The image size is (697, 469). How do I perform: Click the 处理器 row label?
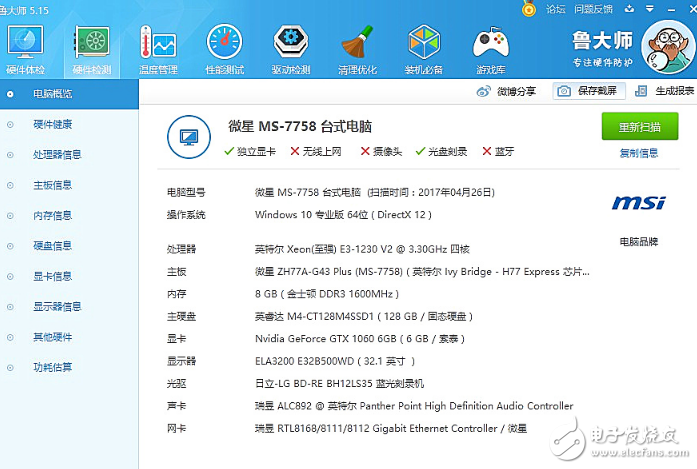(181, 249)
